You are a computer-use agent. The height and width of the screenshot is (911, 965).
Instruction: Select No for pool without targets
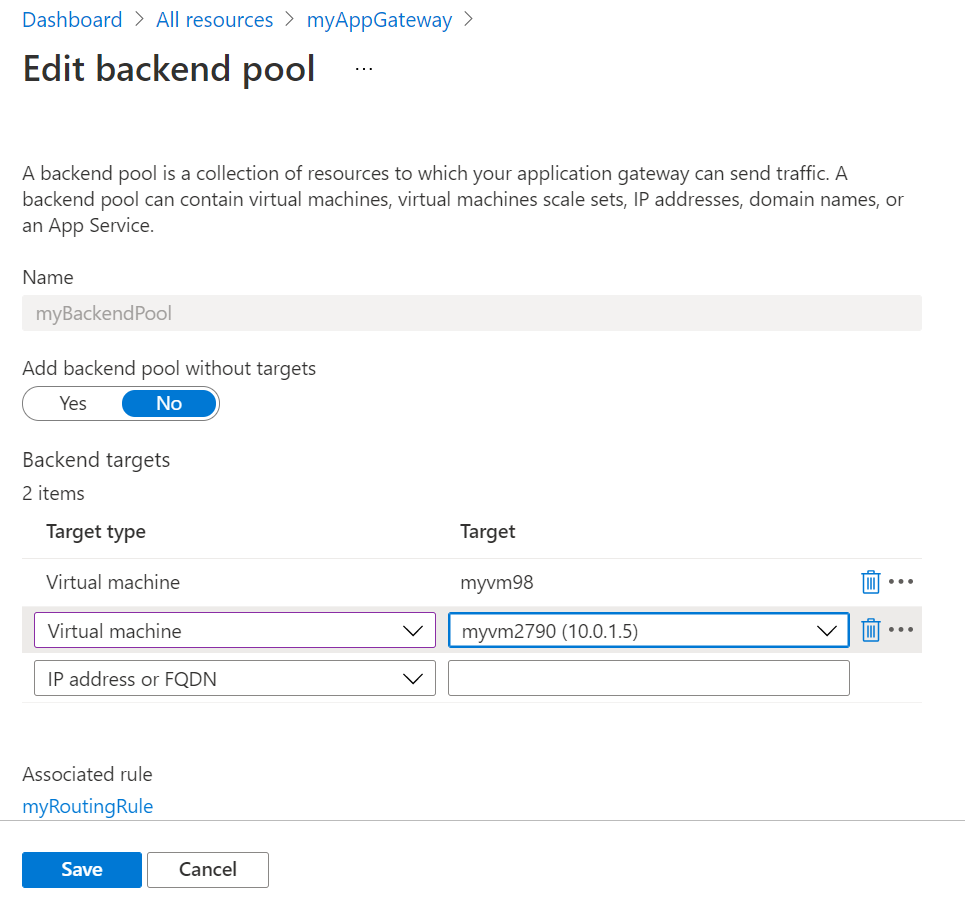click(169, 403)
